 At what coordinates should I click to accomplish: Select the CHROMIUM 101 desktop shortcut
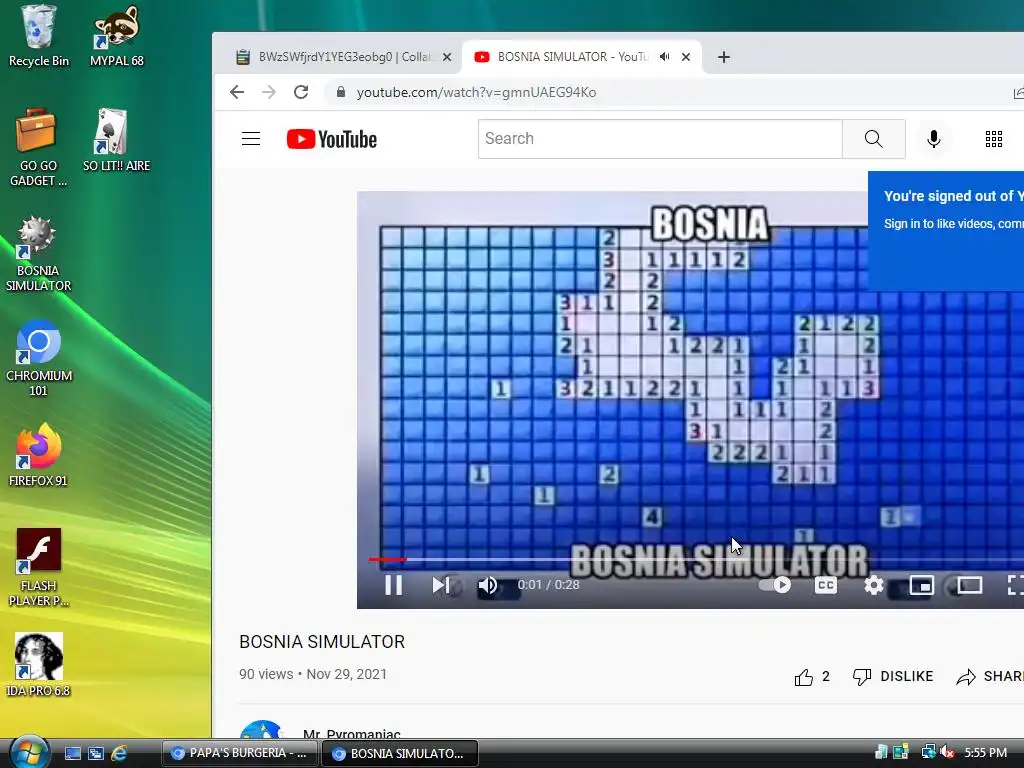[x=39, y=359]
